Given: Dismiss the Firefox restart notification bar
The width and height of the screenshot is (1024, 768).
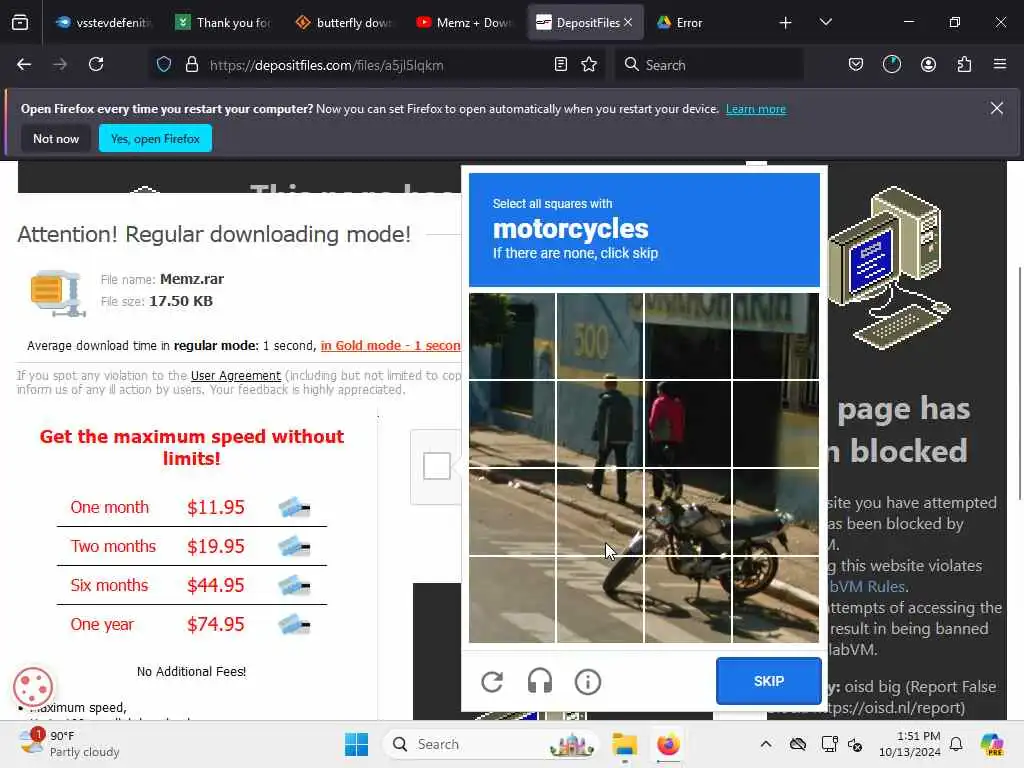Looking at the screenshot, I should click(x=997, y=108).
